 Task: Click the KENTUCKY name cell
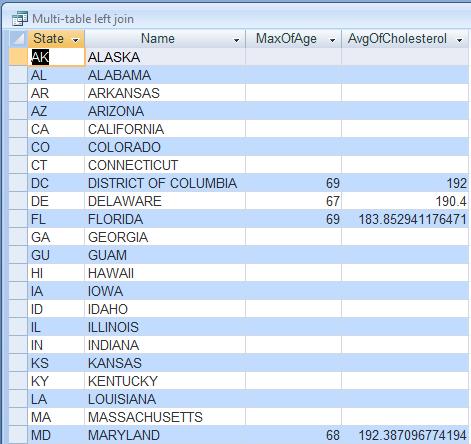pyautogui.click(x=165, y=381)
